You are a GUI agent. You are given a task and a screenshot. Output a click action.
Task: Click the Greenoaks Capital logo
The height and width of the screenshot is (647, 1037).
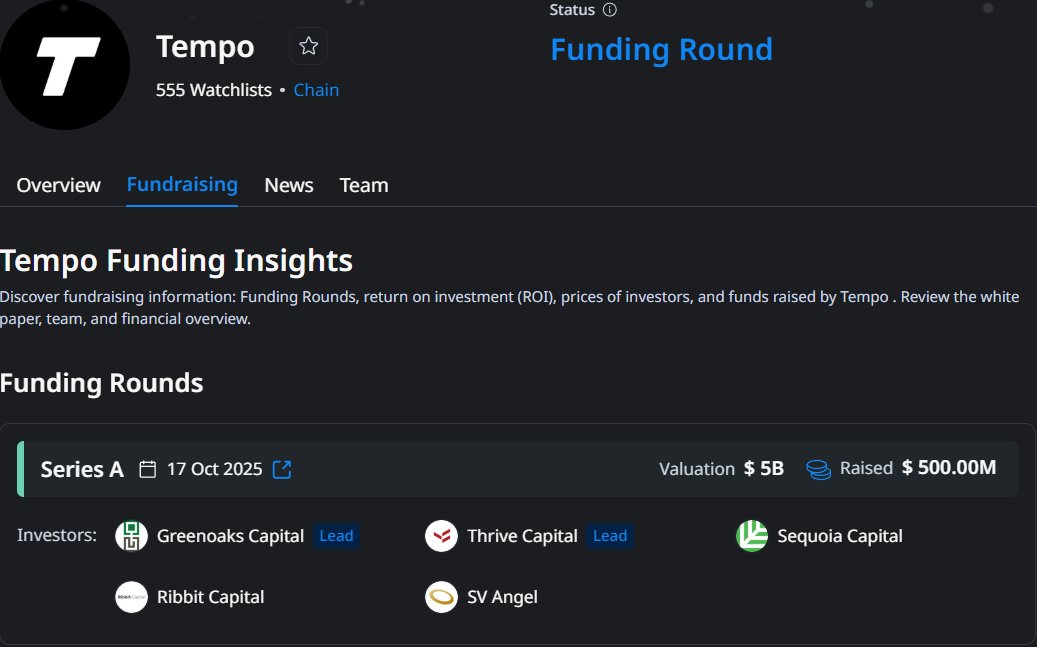(132, 536)
